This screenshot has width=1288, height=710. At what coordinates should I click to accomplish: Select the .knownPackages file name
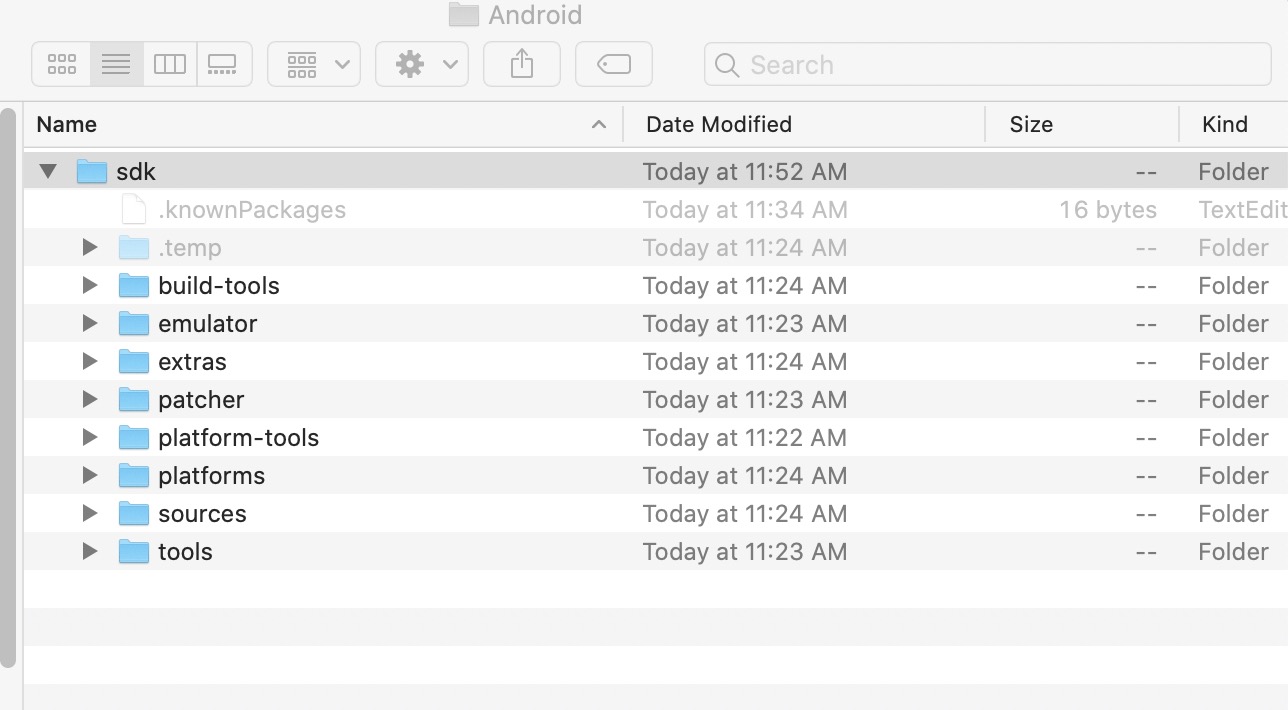pyautogui.click(x=252, y=210)
